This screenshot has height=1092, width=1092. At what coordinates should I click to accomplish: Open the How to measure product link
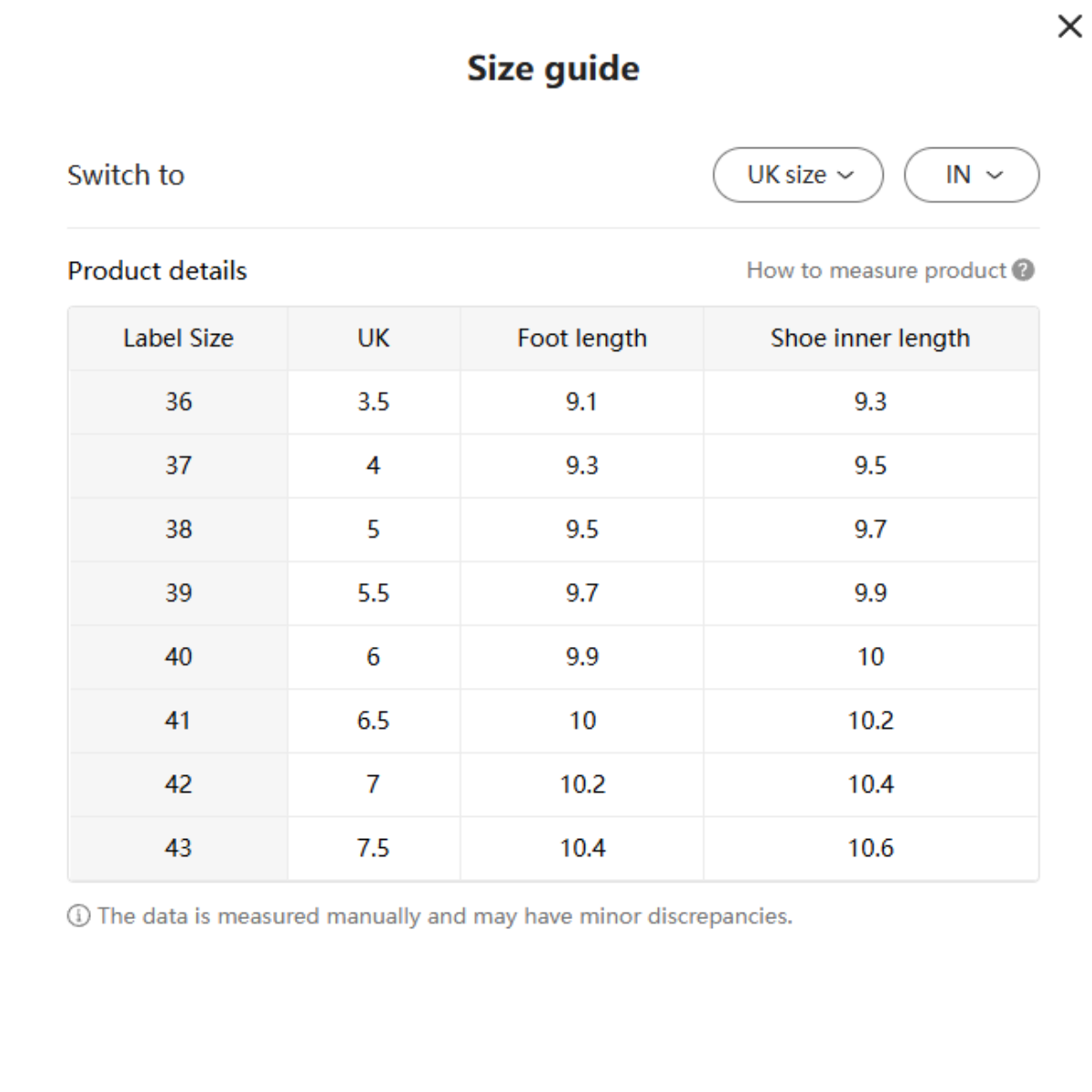click(875, 270)
